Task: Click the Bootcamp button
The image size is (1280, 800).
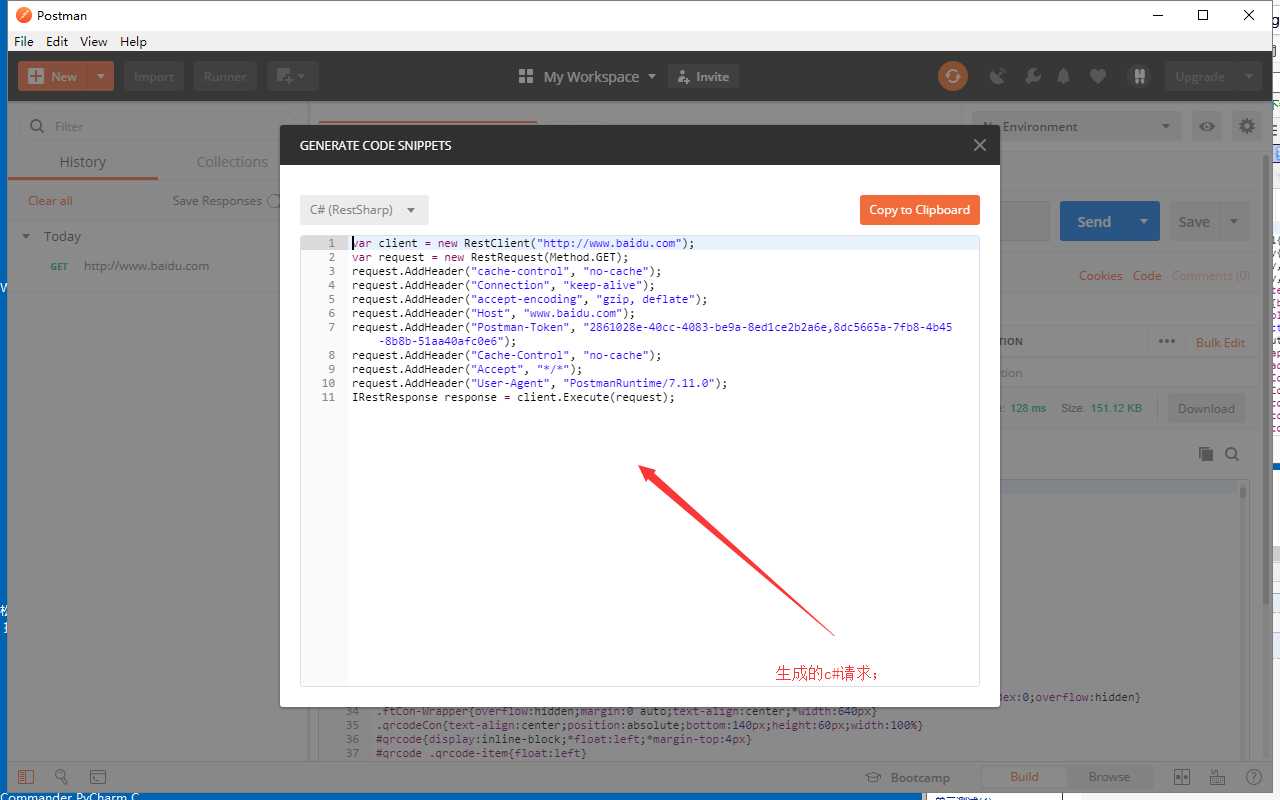Action: pos(908,777)
